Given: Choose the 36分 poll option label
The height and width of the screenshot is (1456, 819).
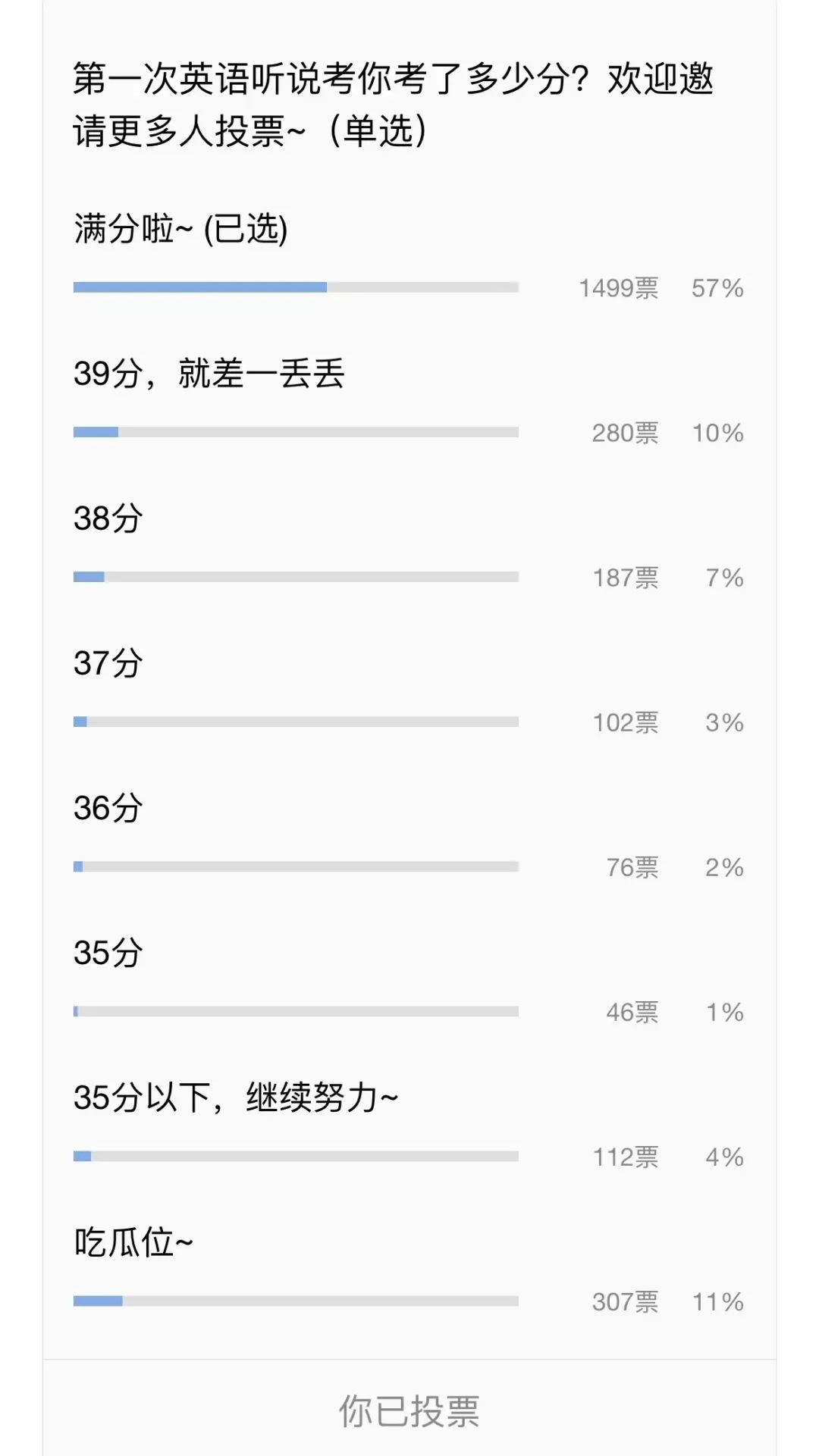Looking at the screenshot, I should [108, 808].
